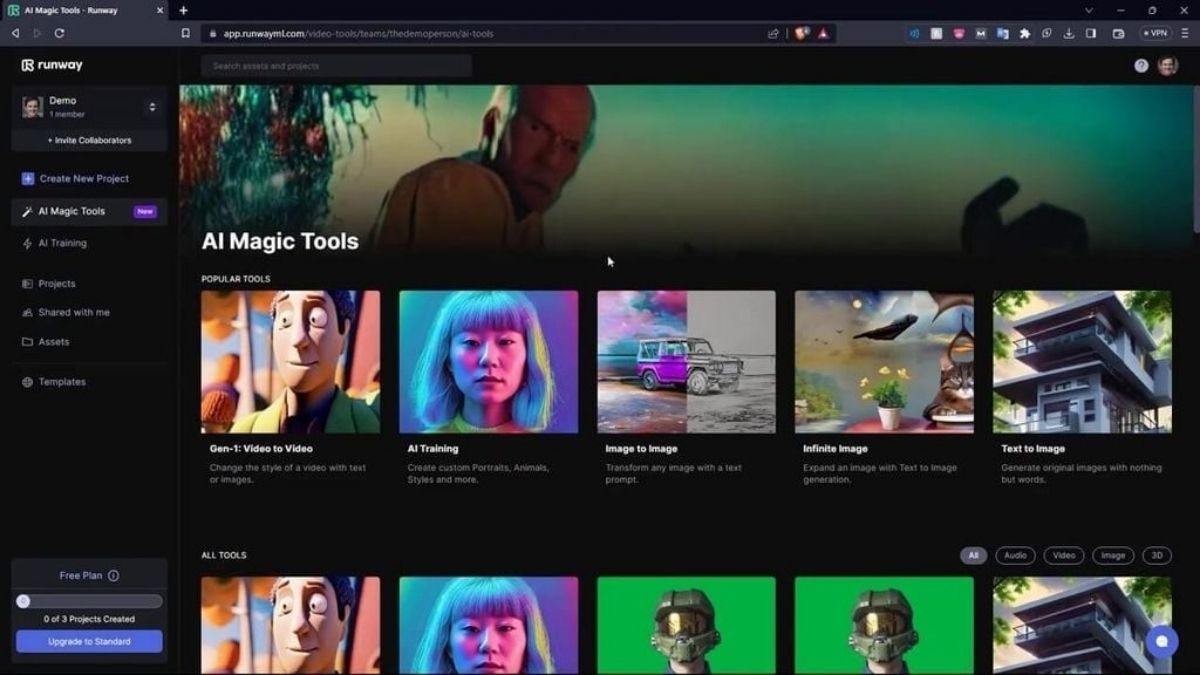This screenshot has width=1200, height=675.
Task: Open the browser tab list chevron
Action: [1089, 10]
